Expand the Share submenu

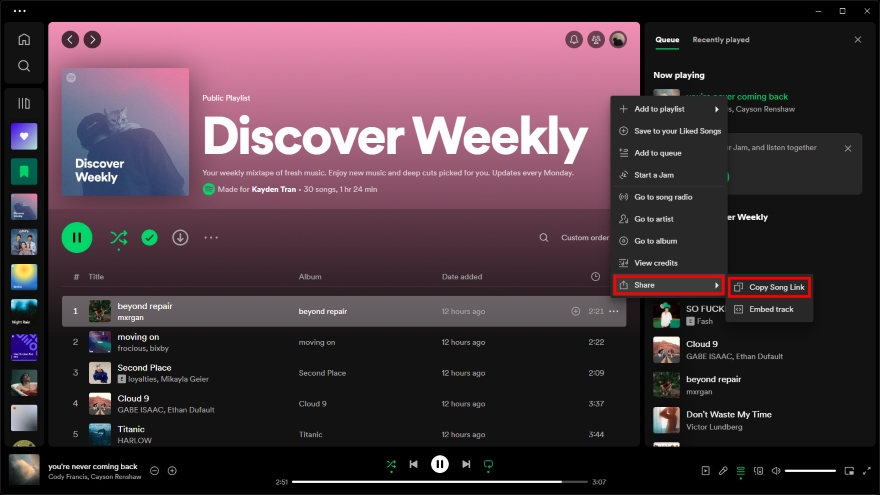[x=669, y=285]
